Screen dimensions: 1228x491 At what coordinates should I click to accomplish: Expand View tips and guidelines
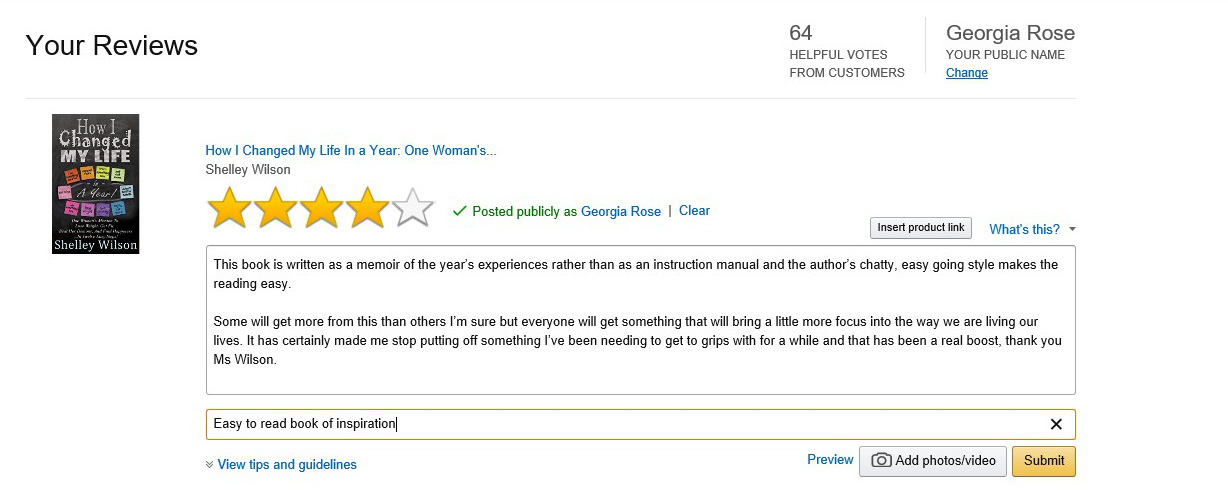[x=281, y=464]
